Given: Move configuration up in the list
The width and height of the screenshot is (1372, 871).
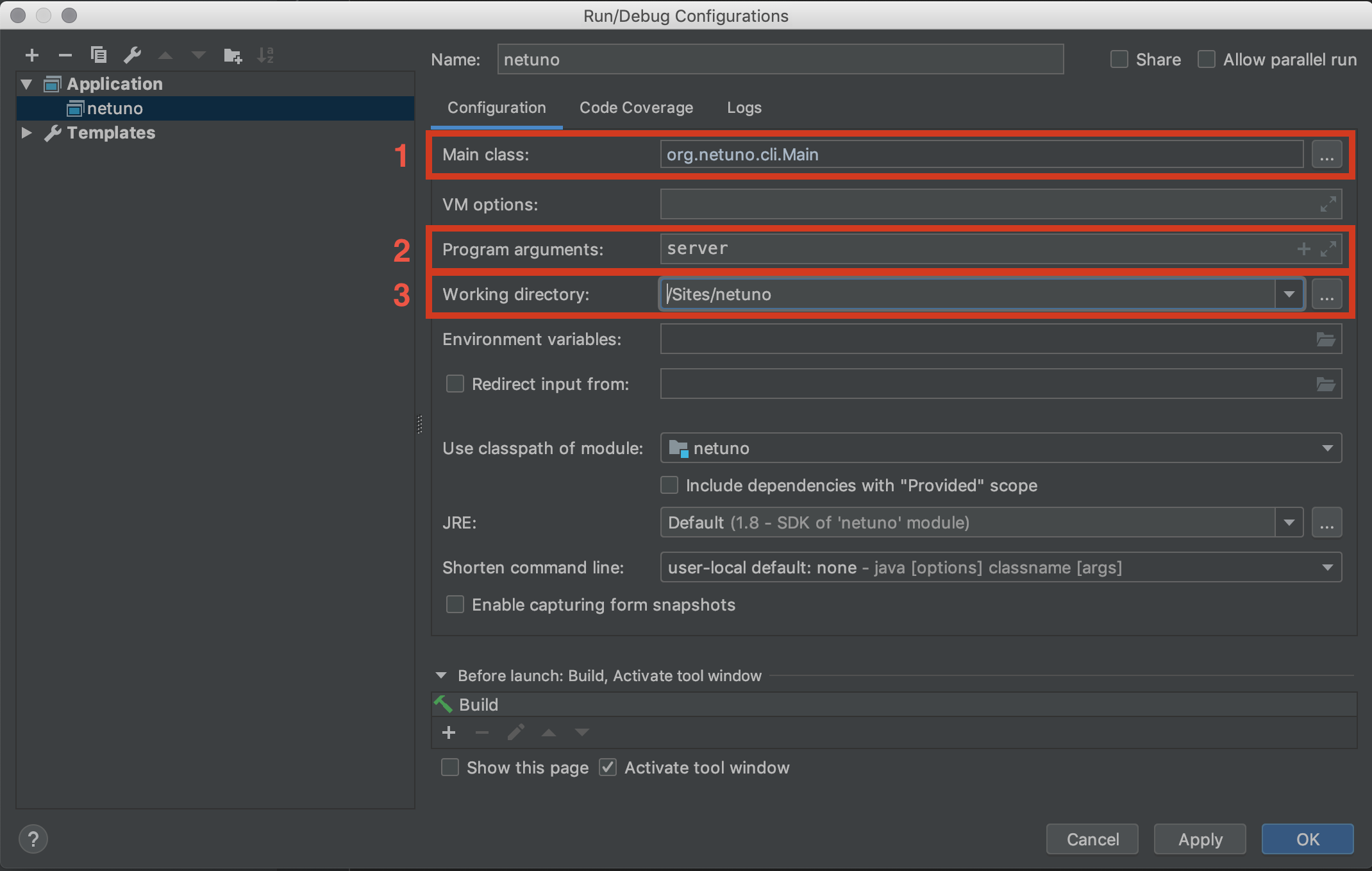Looking at the screenshot, I should [x=165, y=56].
